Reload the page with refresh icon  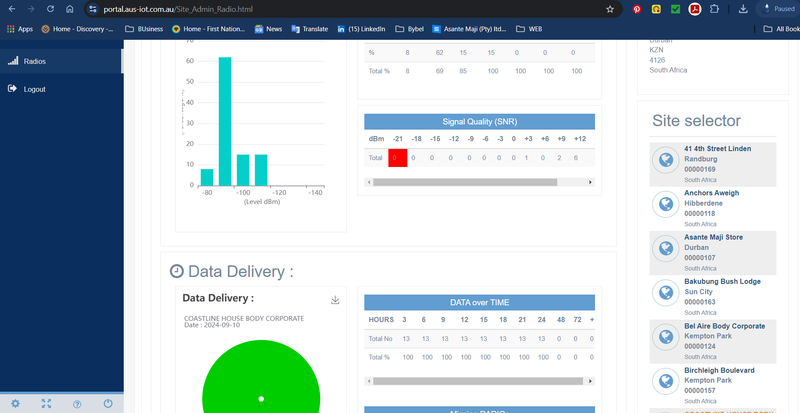(x=50, y=9)
